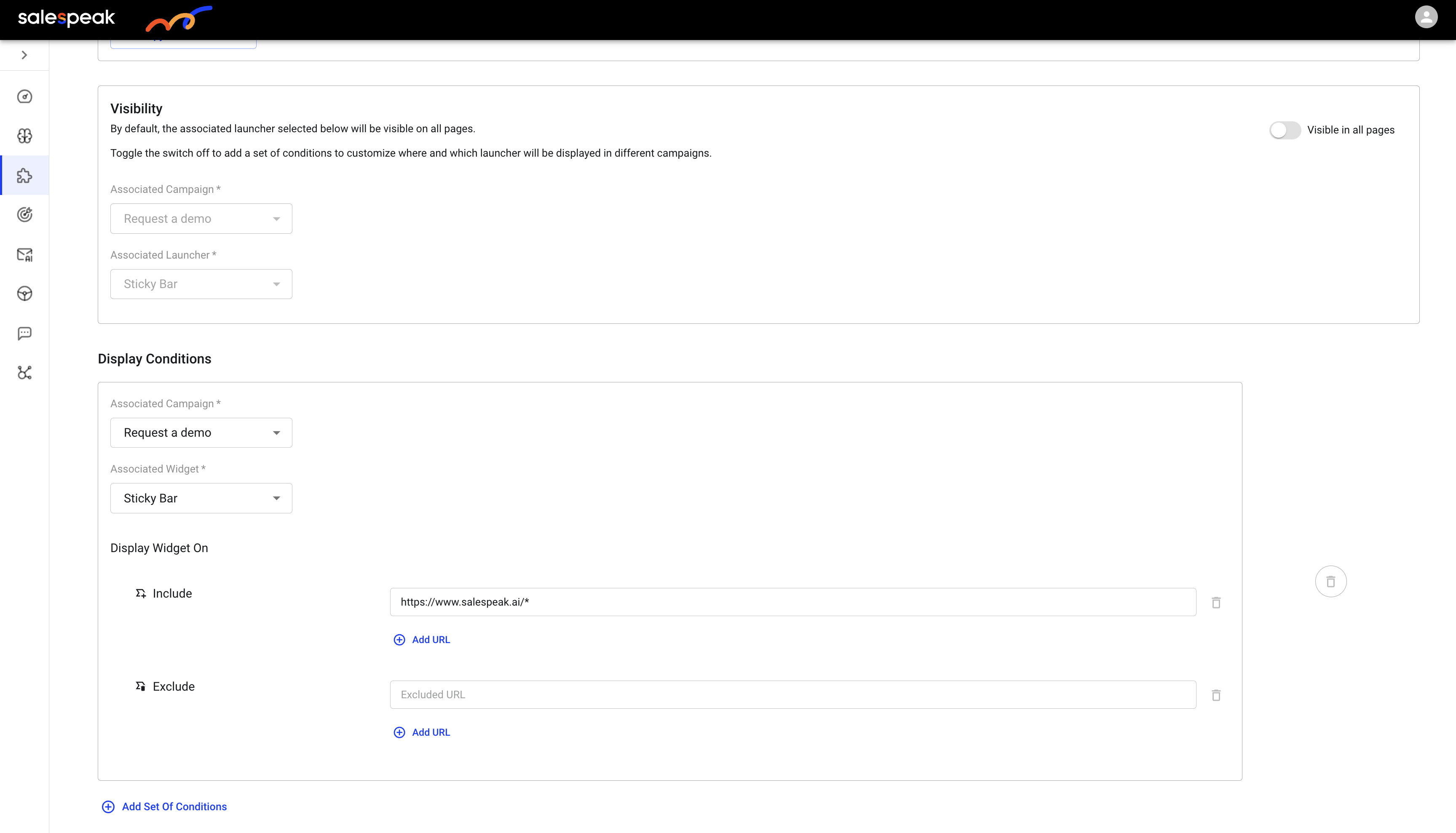Image resolution: width=1456 pixels, height=833 pixels.
Task: Open the target campaigns icon in sidebar
Action: pos(24,214)
